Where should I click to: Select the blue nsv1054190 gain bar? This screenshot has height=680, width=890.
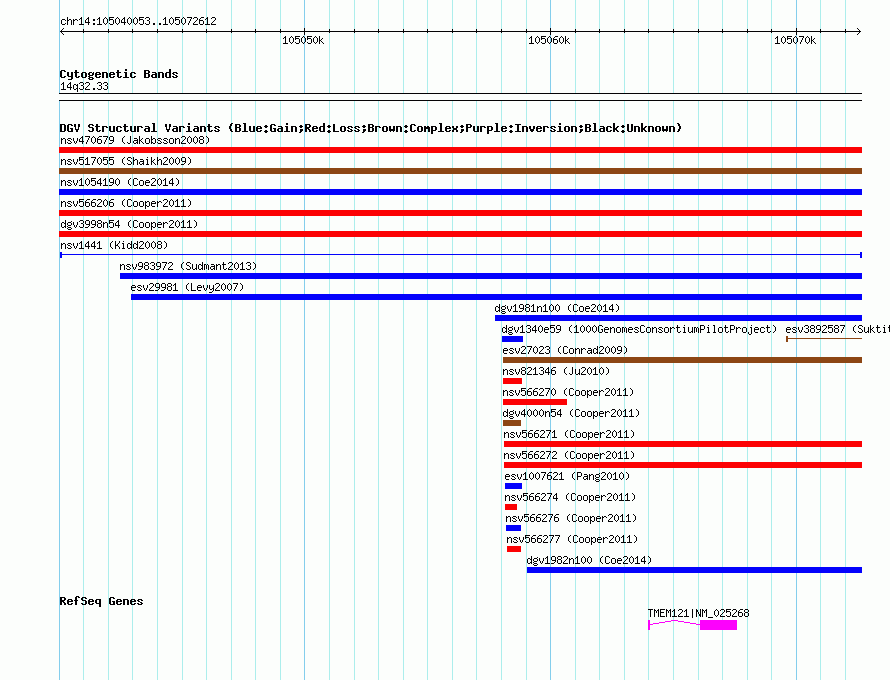[x=460, y=192]
